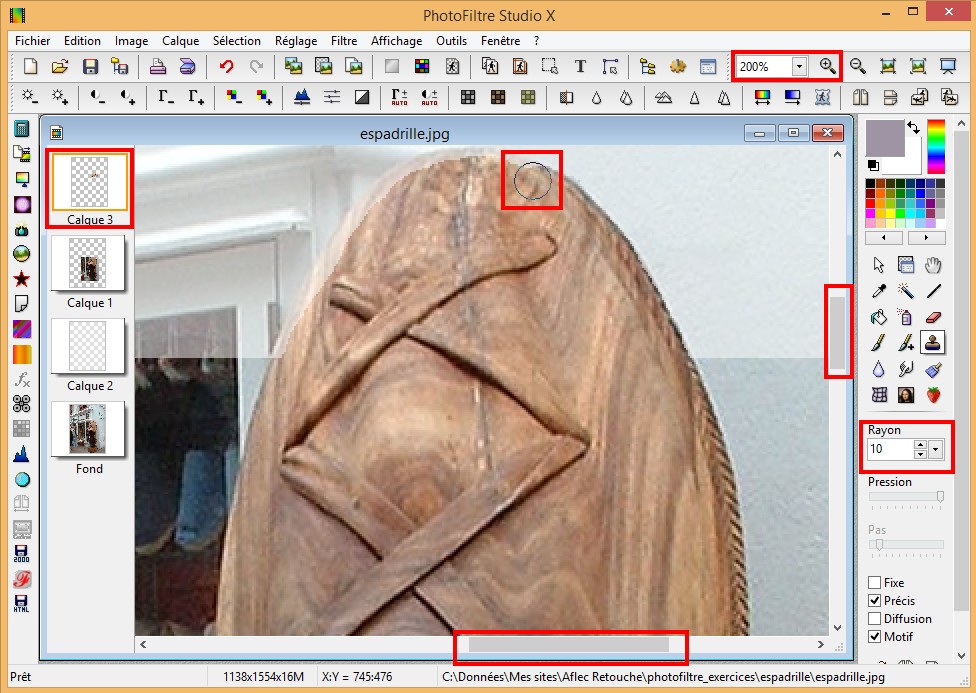Open the Fenêtre menu
This screenshot has width=976, height=693.
click(500, 40)
